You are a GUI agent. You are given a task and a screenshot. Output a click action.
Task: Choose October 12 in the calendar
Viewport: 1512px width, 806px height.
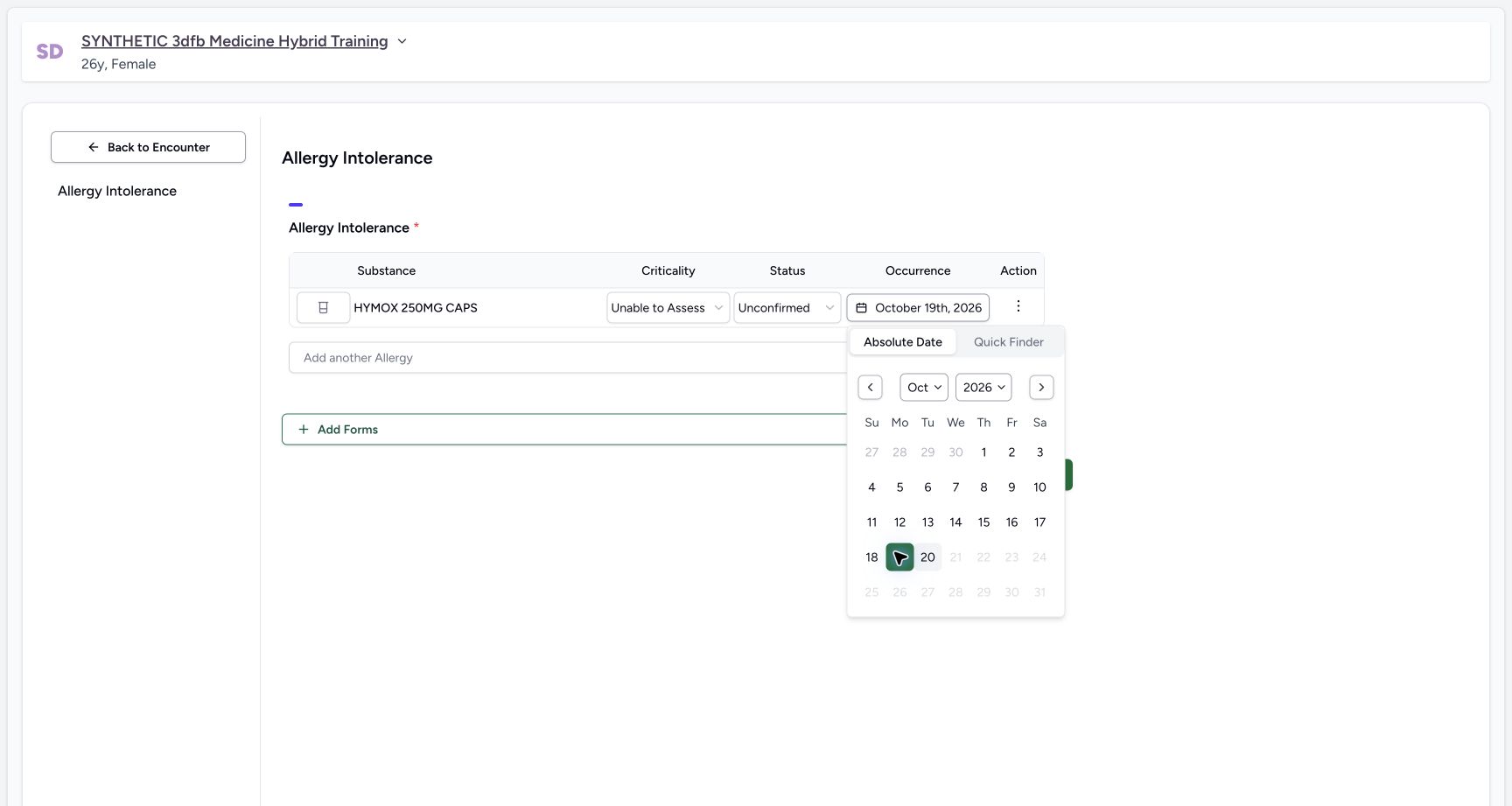point(899,522)
